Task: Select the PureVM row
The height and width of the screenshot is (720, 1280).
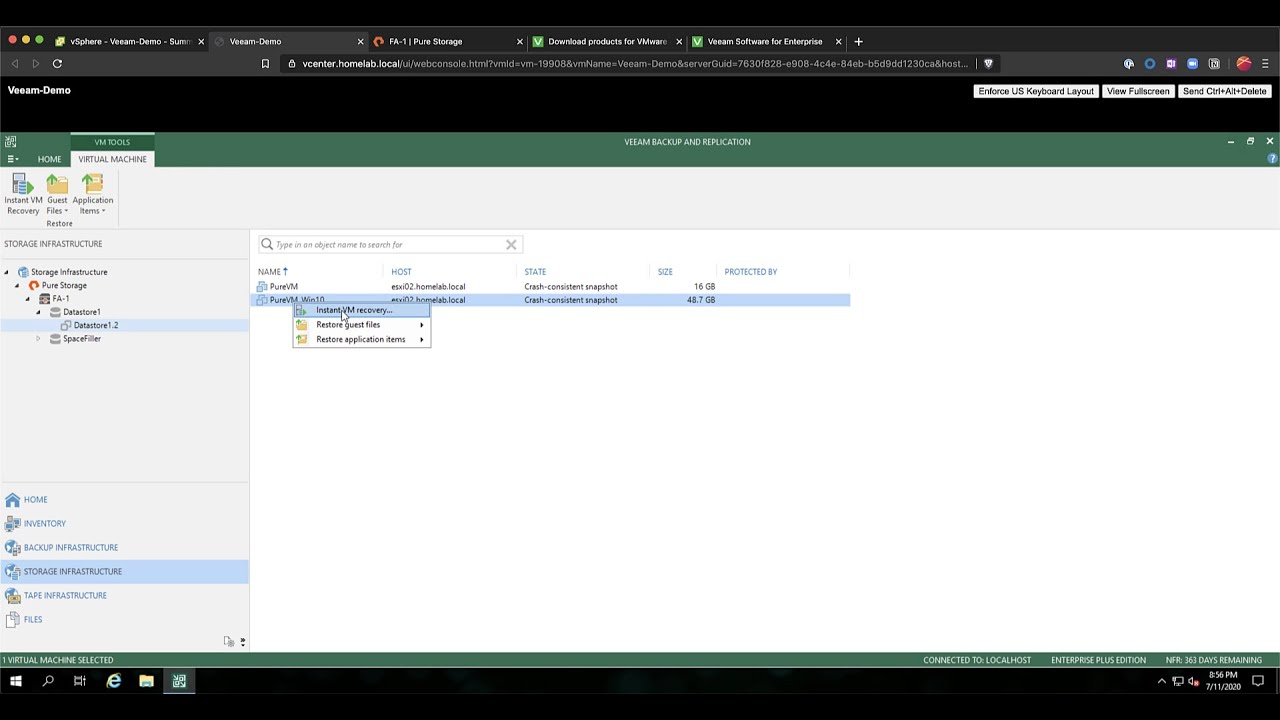Action: (552, 286)
